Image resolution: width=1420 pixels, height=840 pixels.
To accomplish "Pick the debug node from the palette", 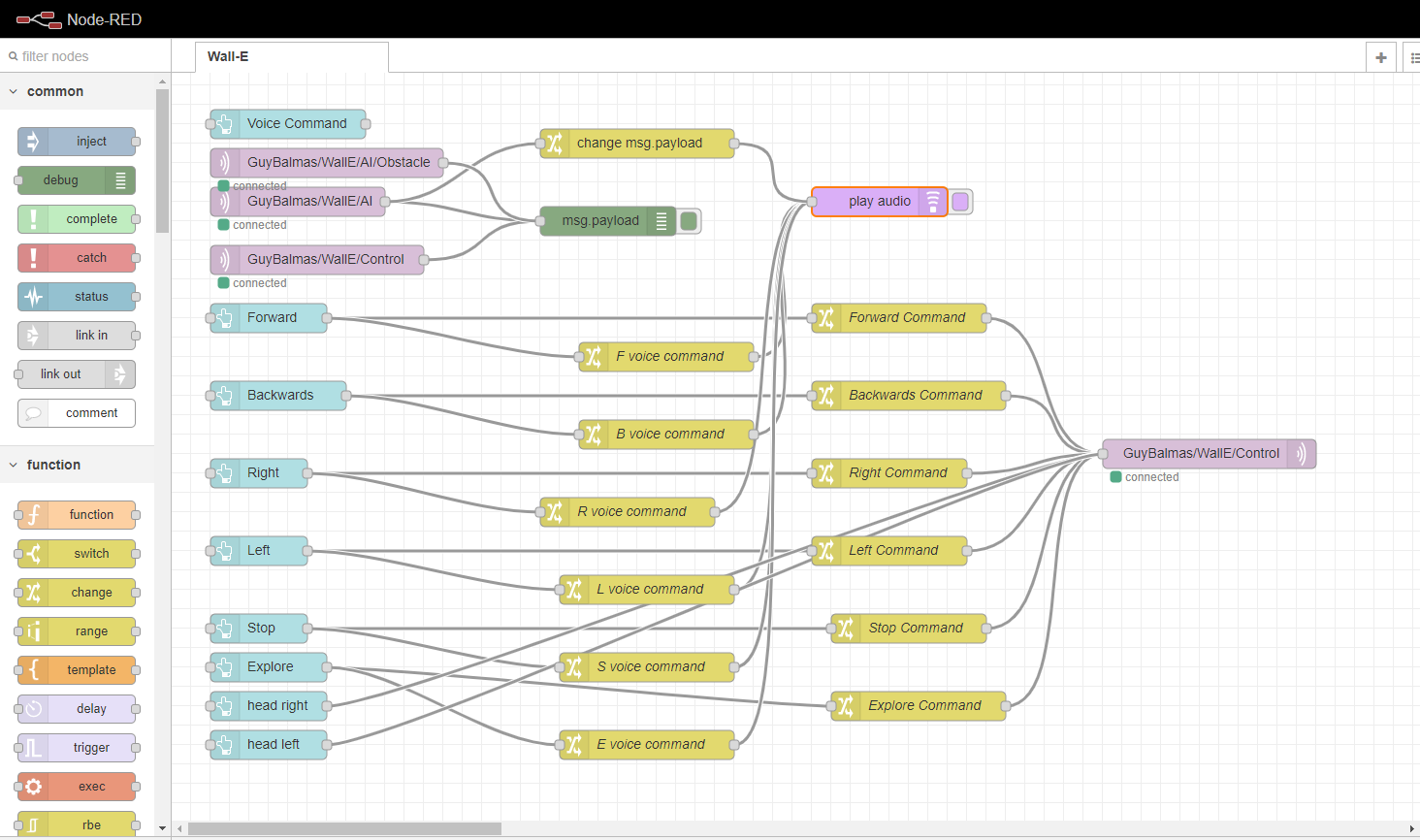I will click(x=77, y=180).
